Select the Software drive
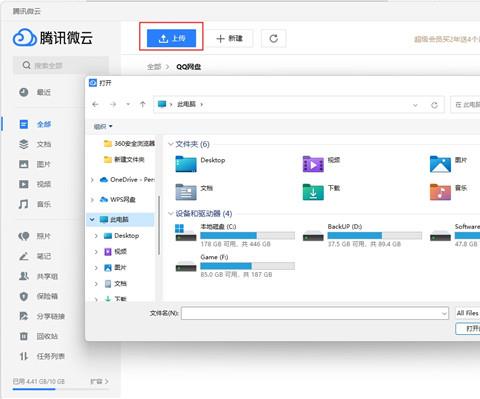This screenshot has width=480, height=399. [x=455, y=235]
